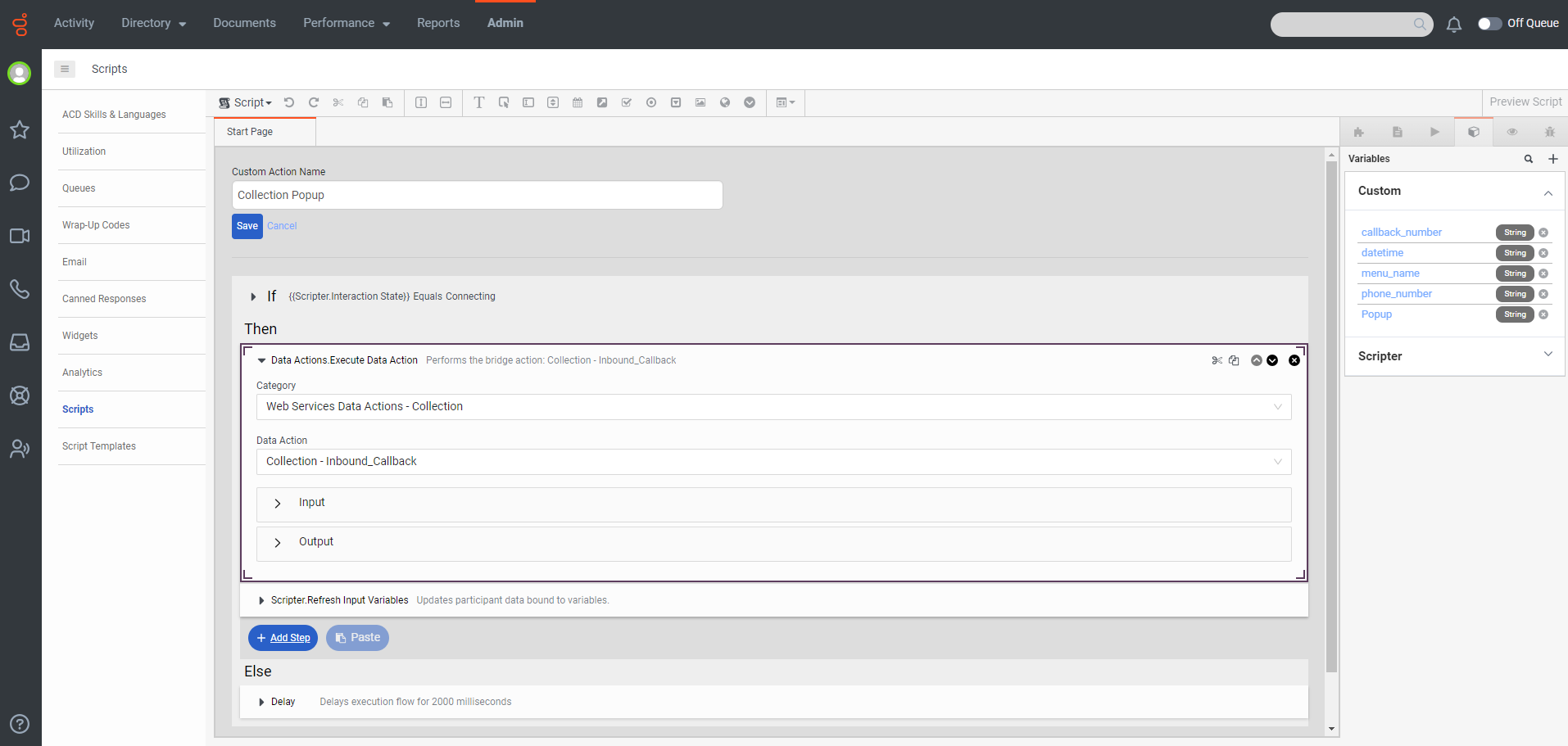Expand the If condition row
This screenshot has height=746, width=1568.
[x=253, y=296]
